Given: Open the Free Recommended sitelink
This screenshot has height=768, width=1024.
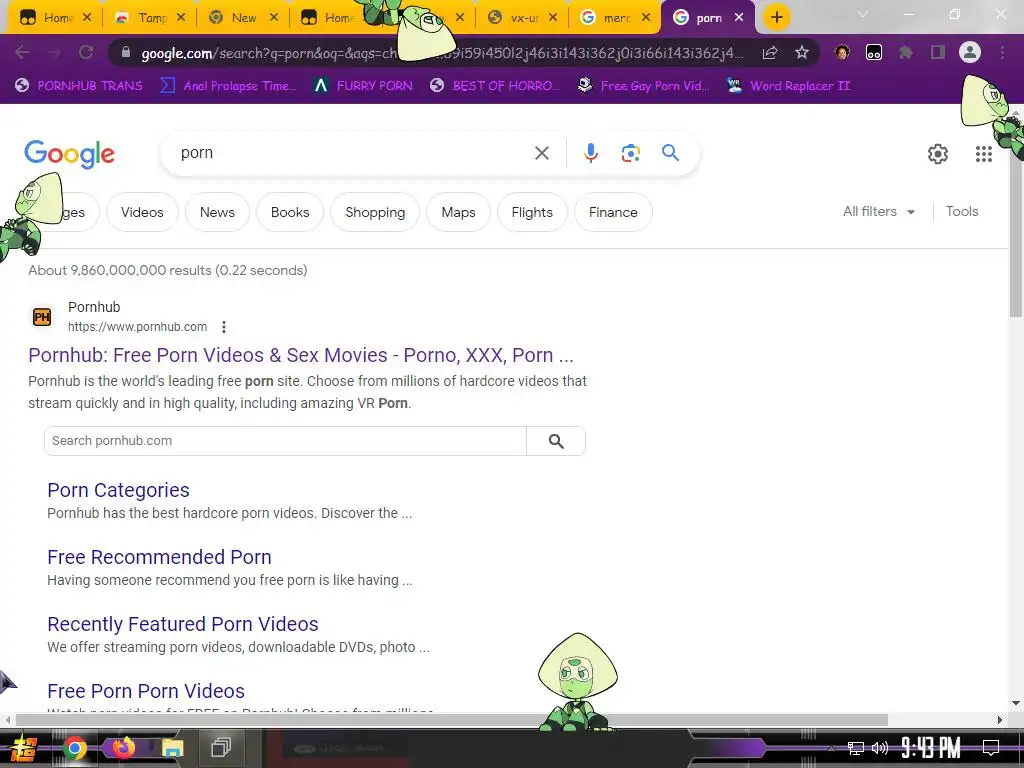Looking at the screenshot, I should (159, 557).
